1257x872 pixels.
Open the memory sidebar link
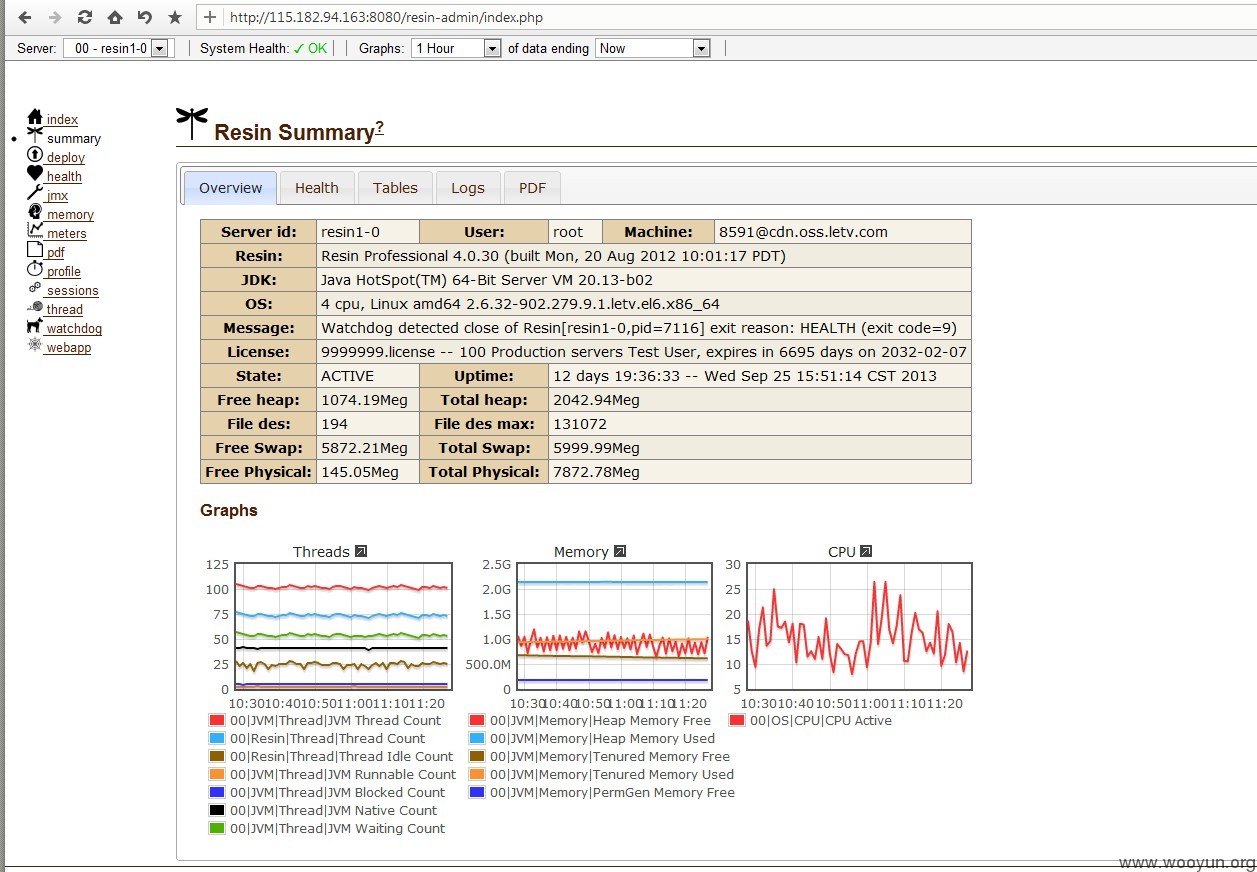click(x=70, y=215)
